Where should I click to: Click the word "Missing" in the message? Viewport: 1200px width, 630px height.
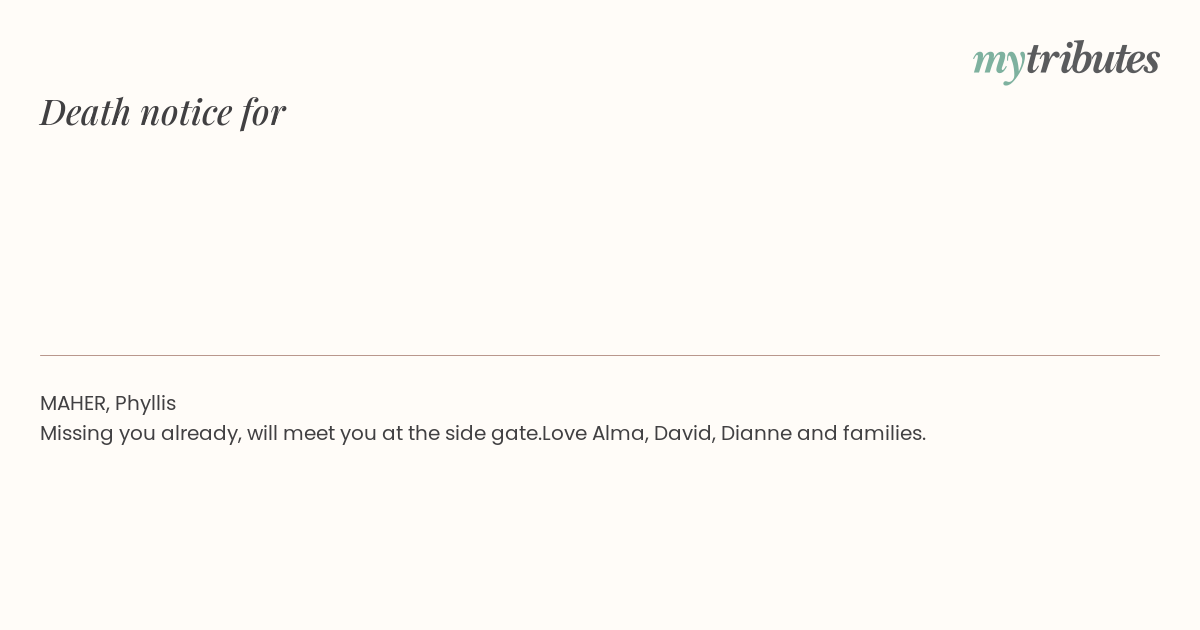(x=76, y=433)
